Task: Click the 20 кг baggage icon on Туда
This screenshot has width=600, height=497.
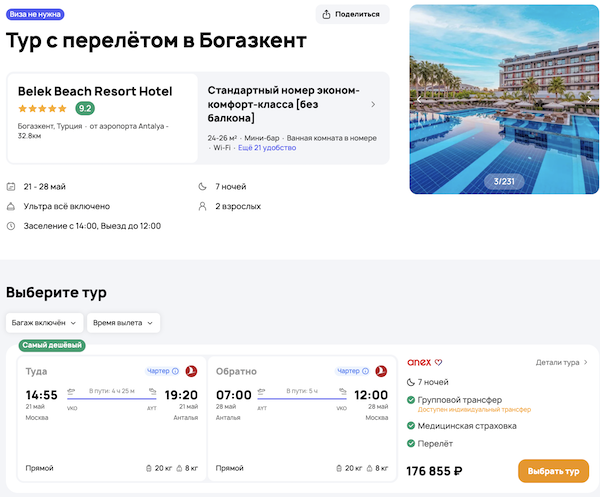Action: (149, 468)
